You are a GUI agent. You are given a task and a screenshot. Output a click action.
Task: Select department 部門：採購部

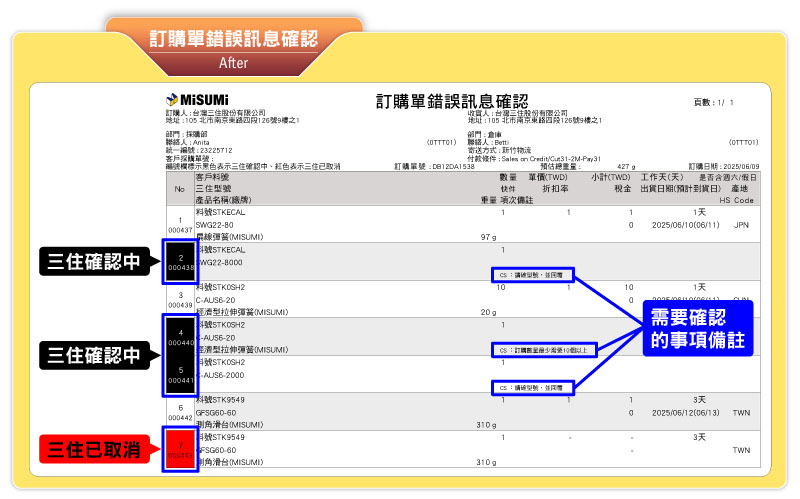[186, 134]
